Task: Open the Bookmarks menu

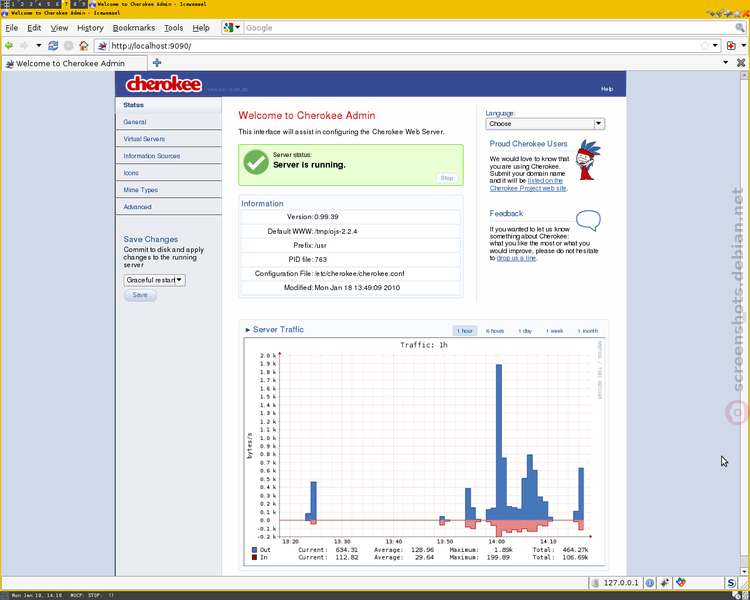Action: (134, 28)
